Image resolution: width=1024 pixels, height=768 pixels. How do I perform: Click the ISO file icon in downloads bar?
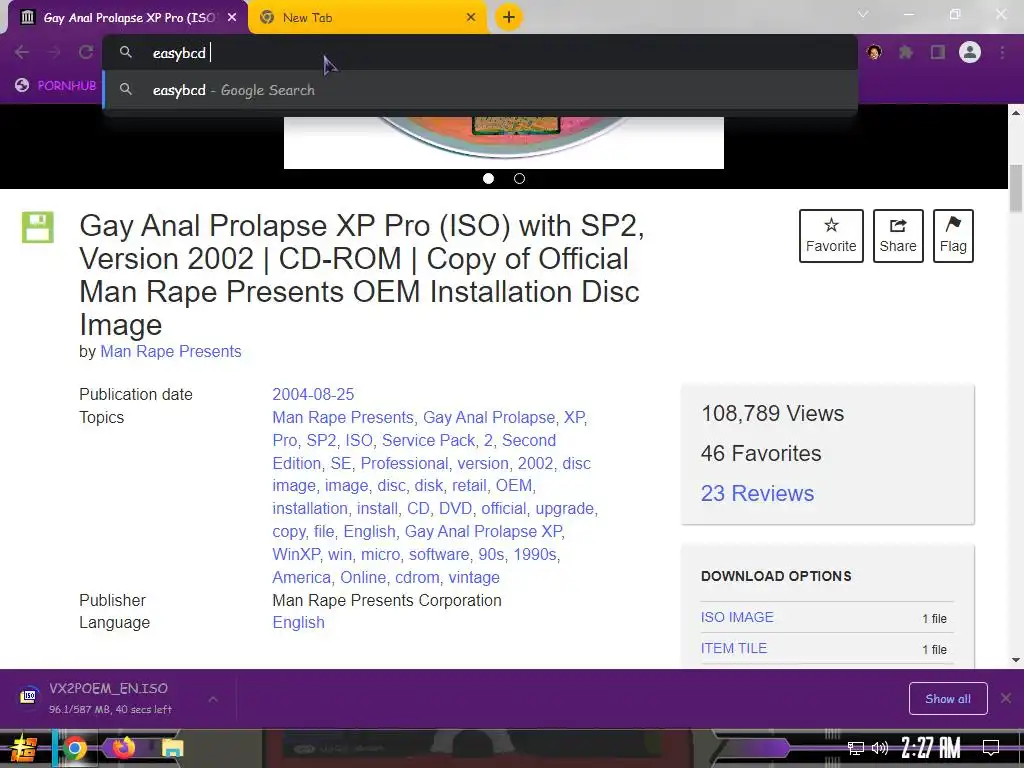29,696
